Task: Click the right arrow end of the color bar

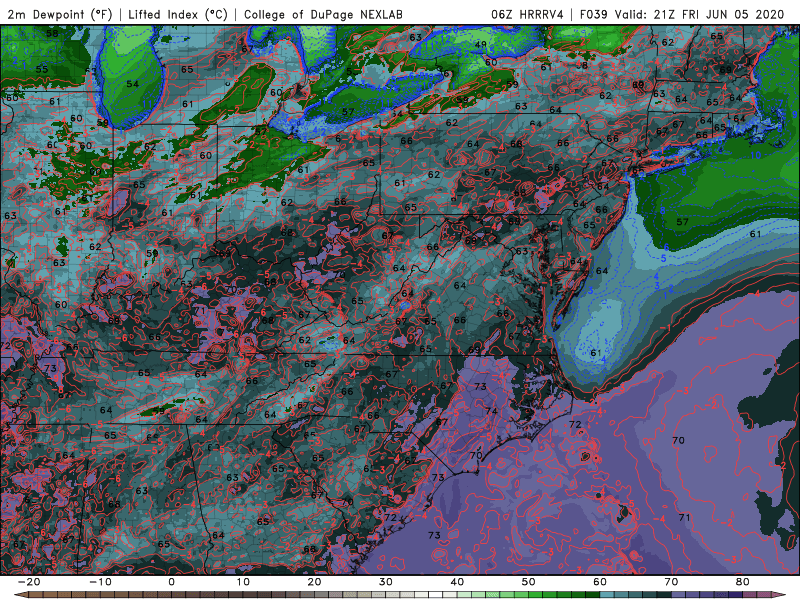Action: (x=780, y=595)
